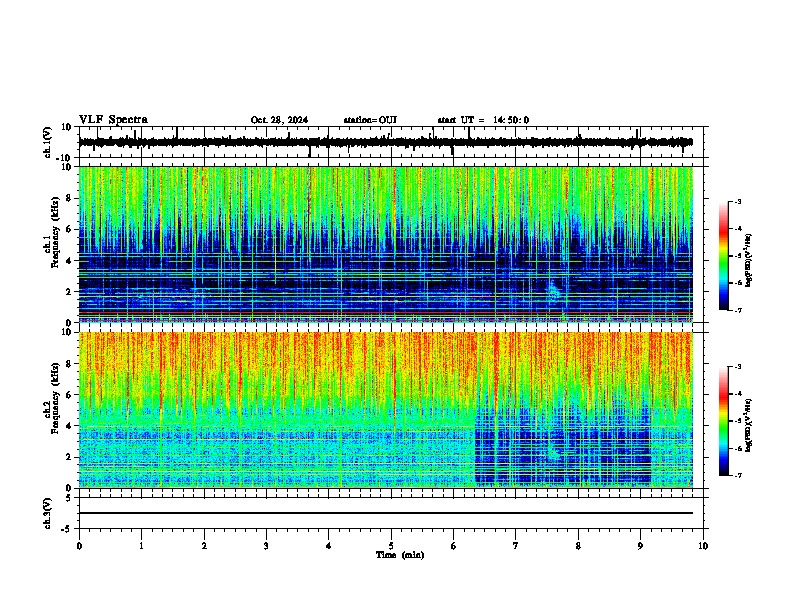The height and width of the screenshot is (612, 792).
Task: Click the ch.3(V) axis label
Action: point(48,513)
